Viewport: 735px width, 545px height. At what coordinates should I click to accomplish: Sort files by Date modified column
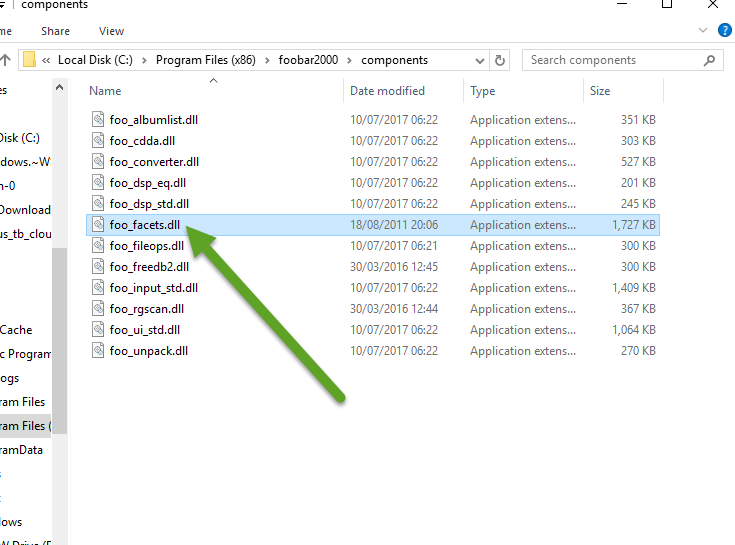387,91
